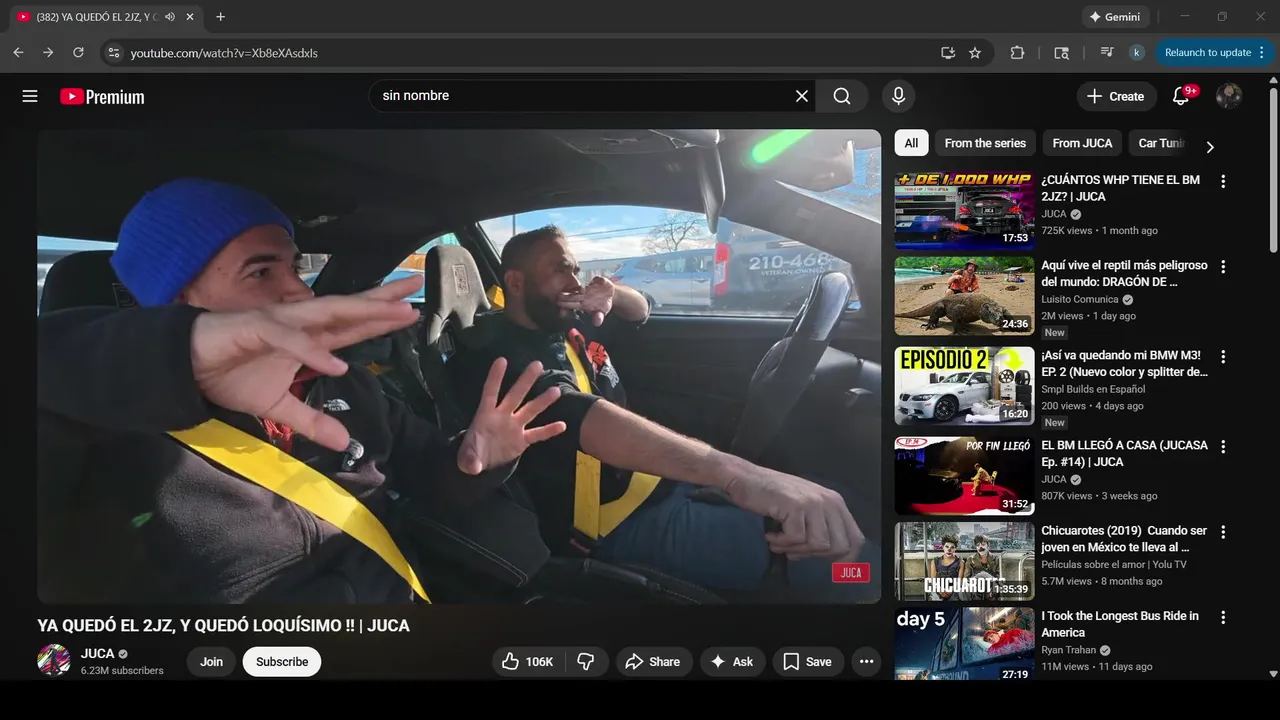Open Ryan Trahan channel name
This screenshot has height=720, width=1280.
click(1069, 650)
